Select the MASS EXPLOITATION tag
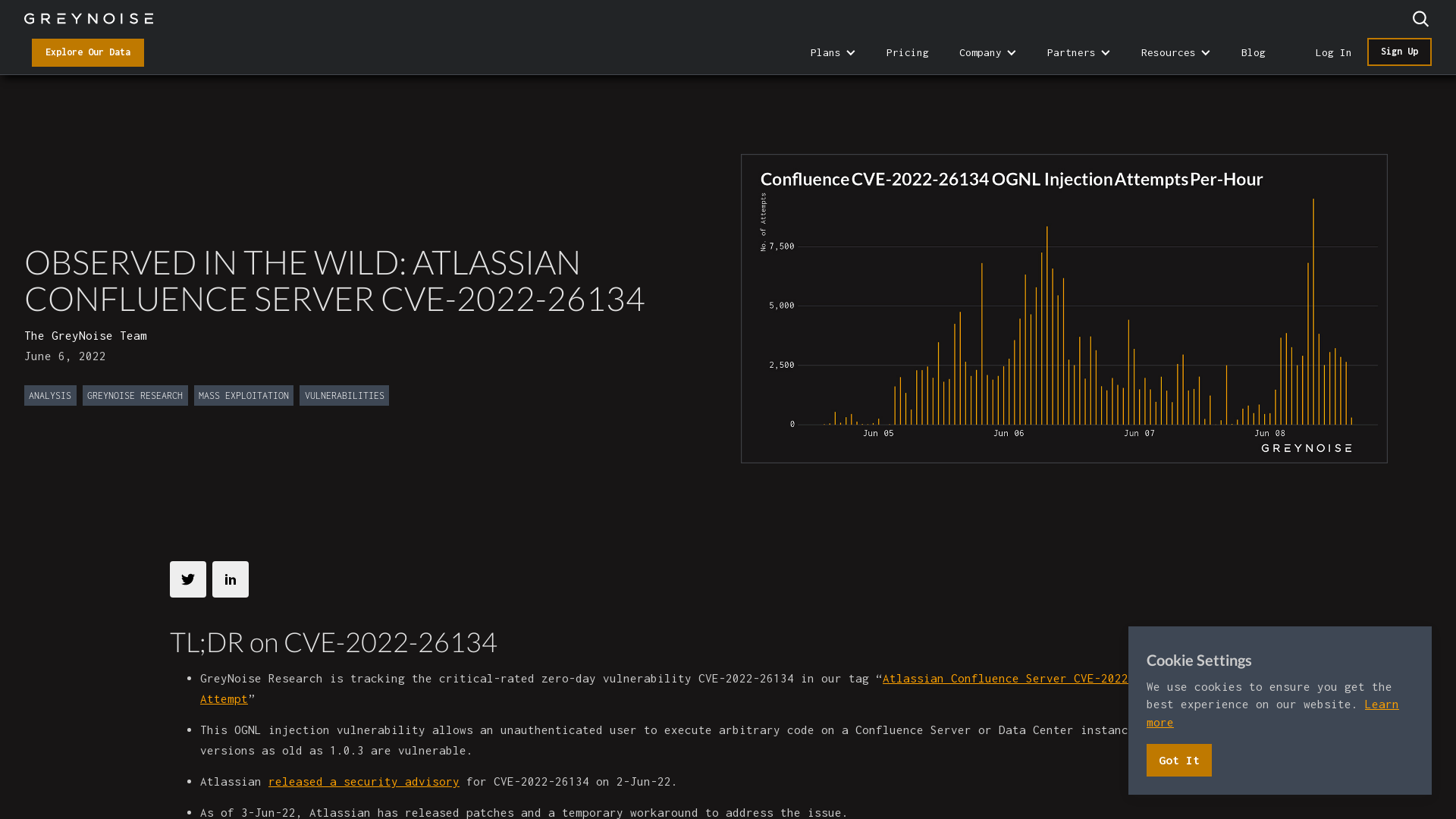1456x819 pixels. (x=243, y=395)
